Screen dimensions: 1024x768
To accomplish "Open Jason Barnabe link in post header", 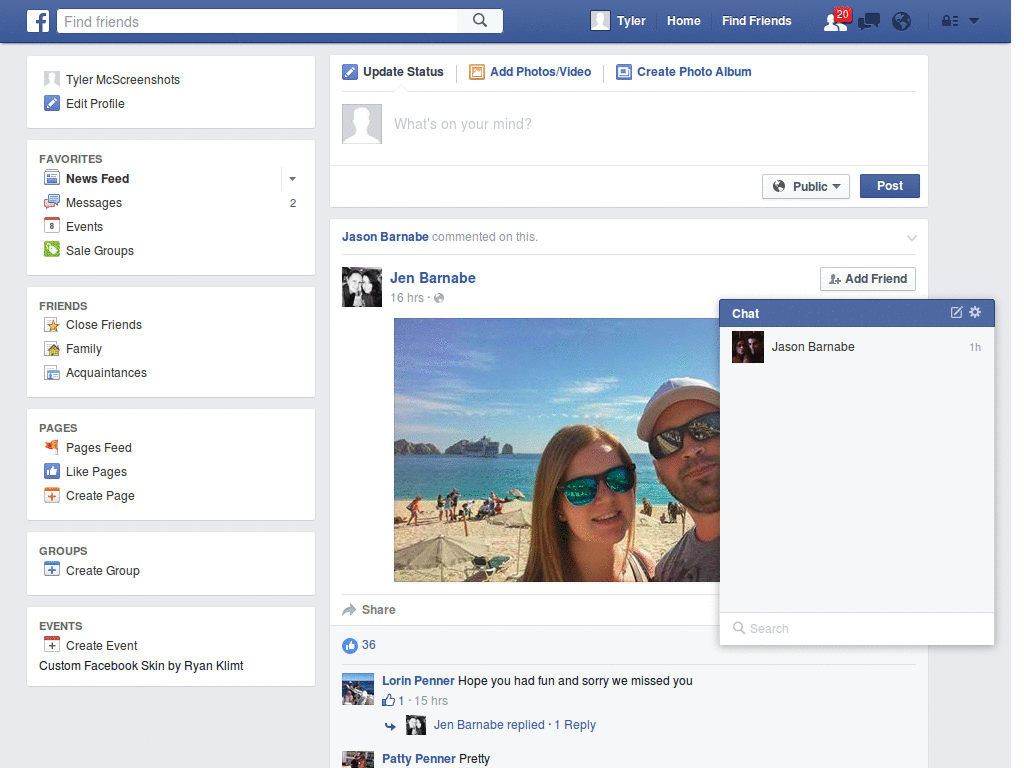I will [385, 236].
